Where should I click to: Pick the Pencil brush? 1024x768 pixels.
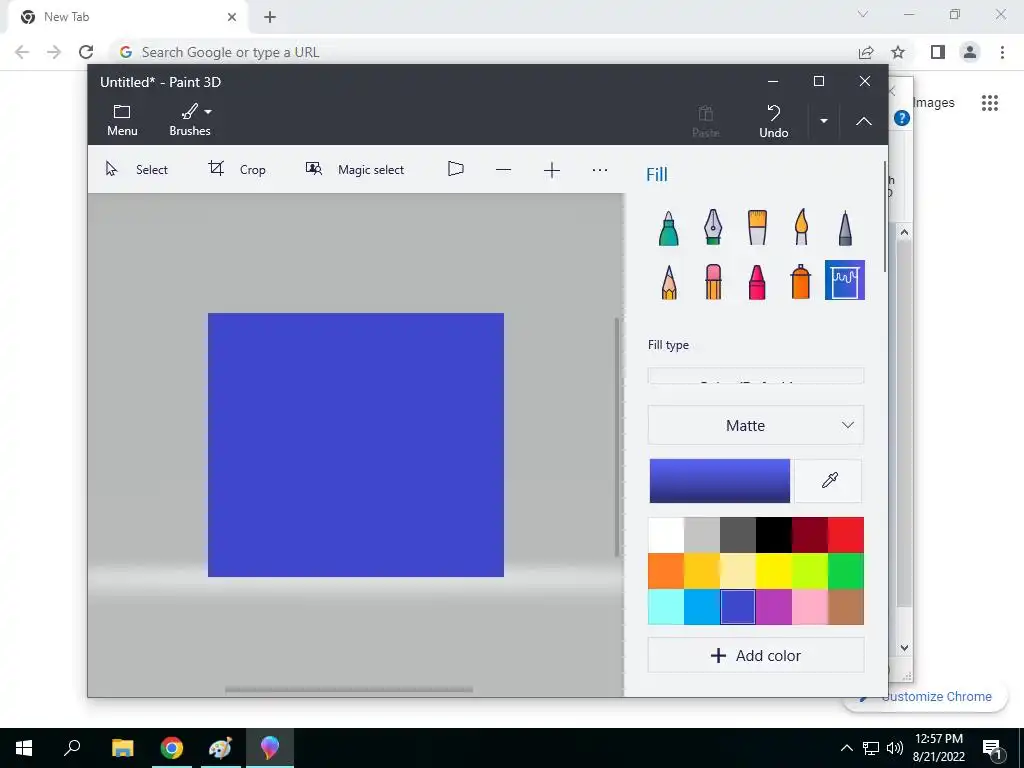tap(668, 281)
